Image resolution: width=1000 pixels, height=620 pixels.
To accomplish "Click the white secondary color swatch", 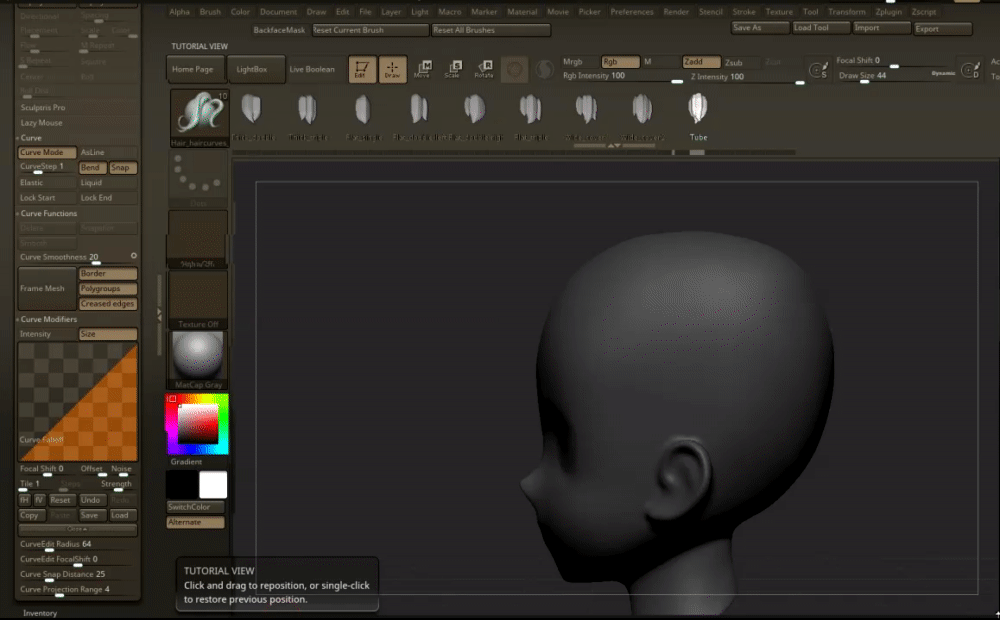I will 212,485.
